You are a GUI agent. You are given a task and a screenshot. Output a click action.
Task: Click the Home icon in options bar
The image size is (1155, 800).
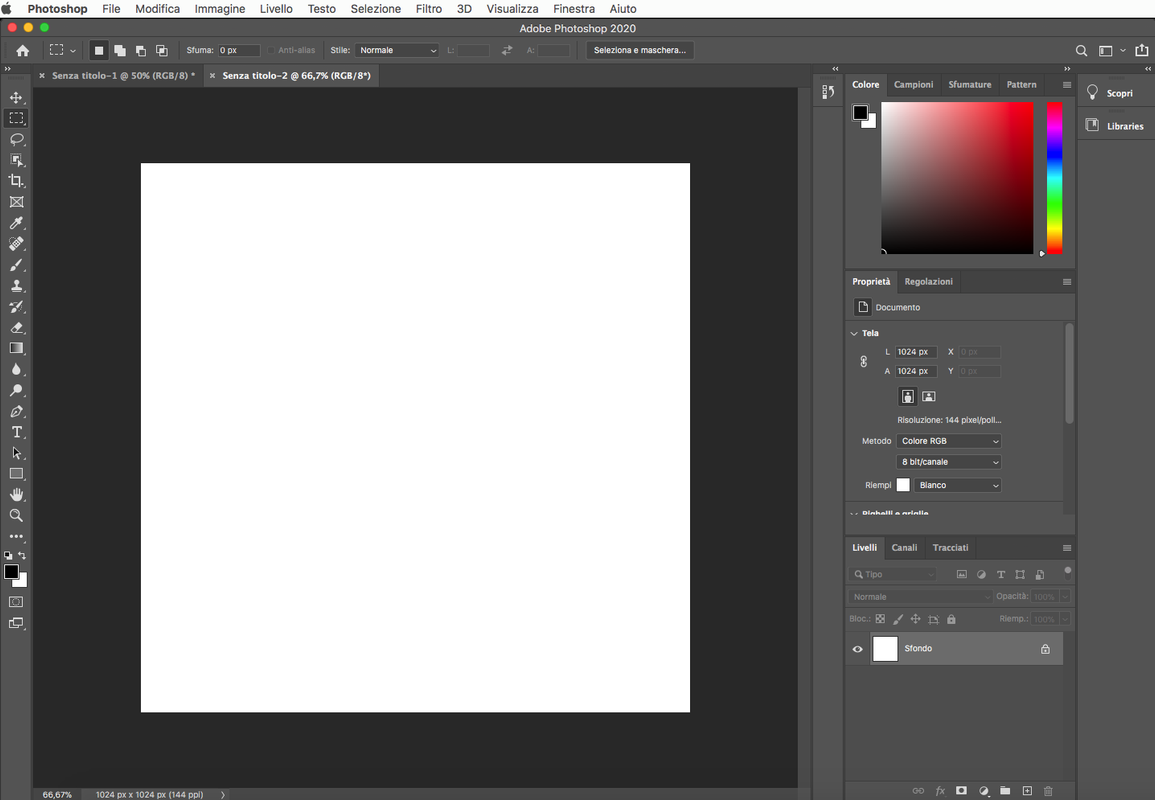pyautogui.click(x=23, y=50)
